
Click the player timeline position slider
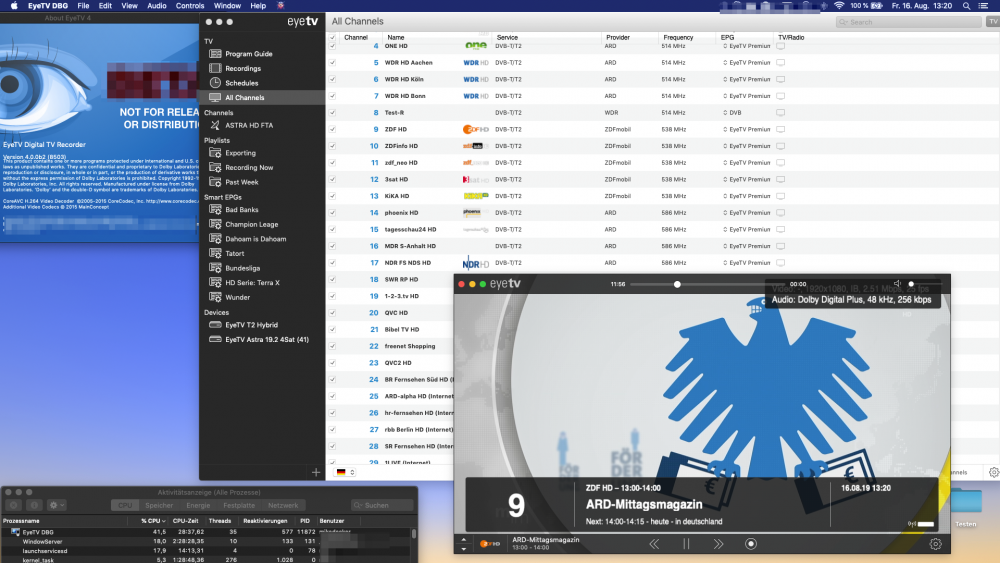677,284
